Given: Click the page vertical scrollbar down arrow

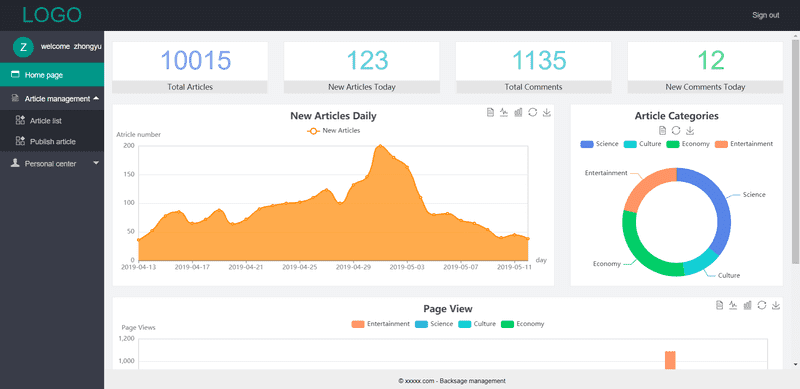Looking at the screenshot, I should (795, 364).
